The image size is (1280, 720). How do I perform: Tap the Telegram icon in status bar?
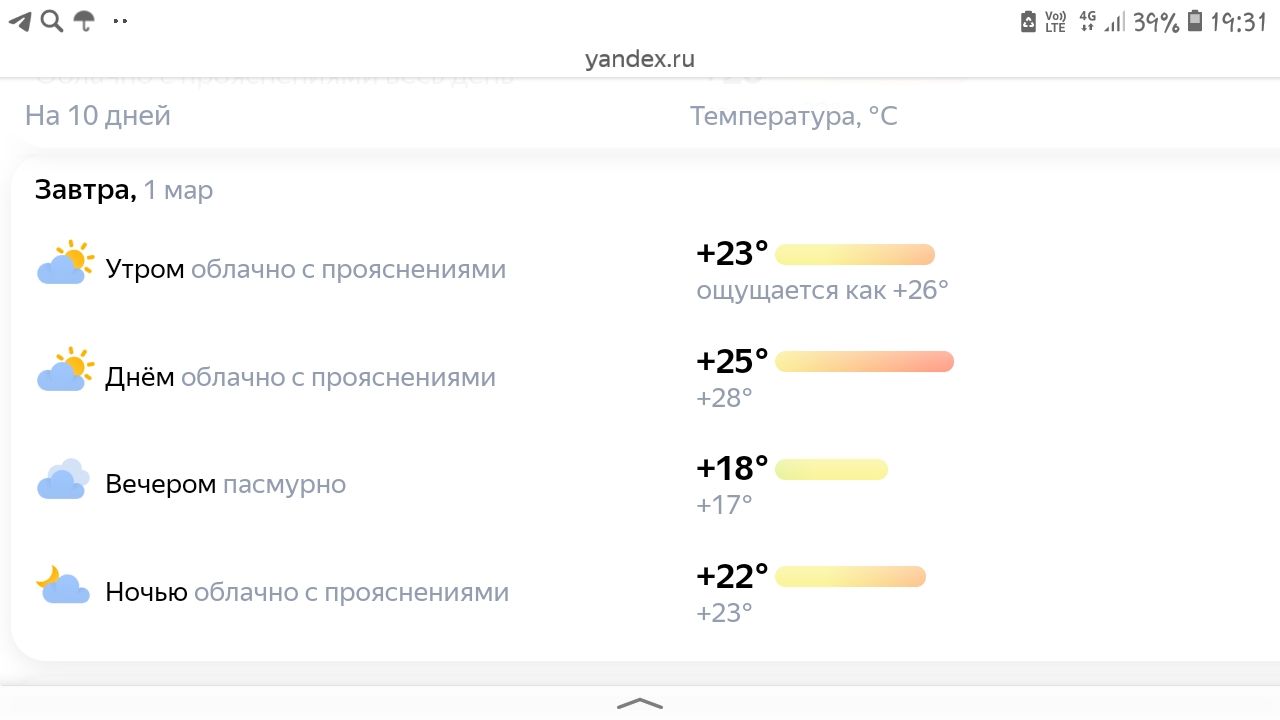click(x=19, y=21)
